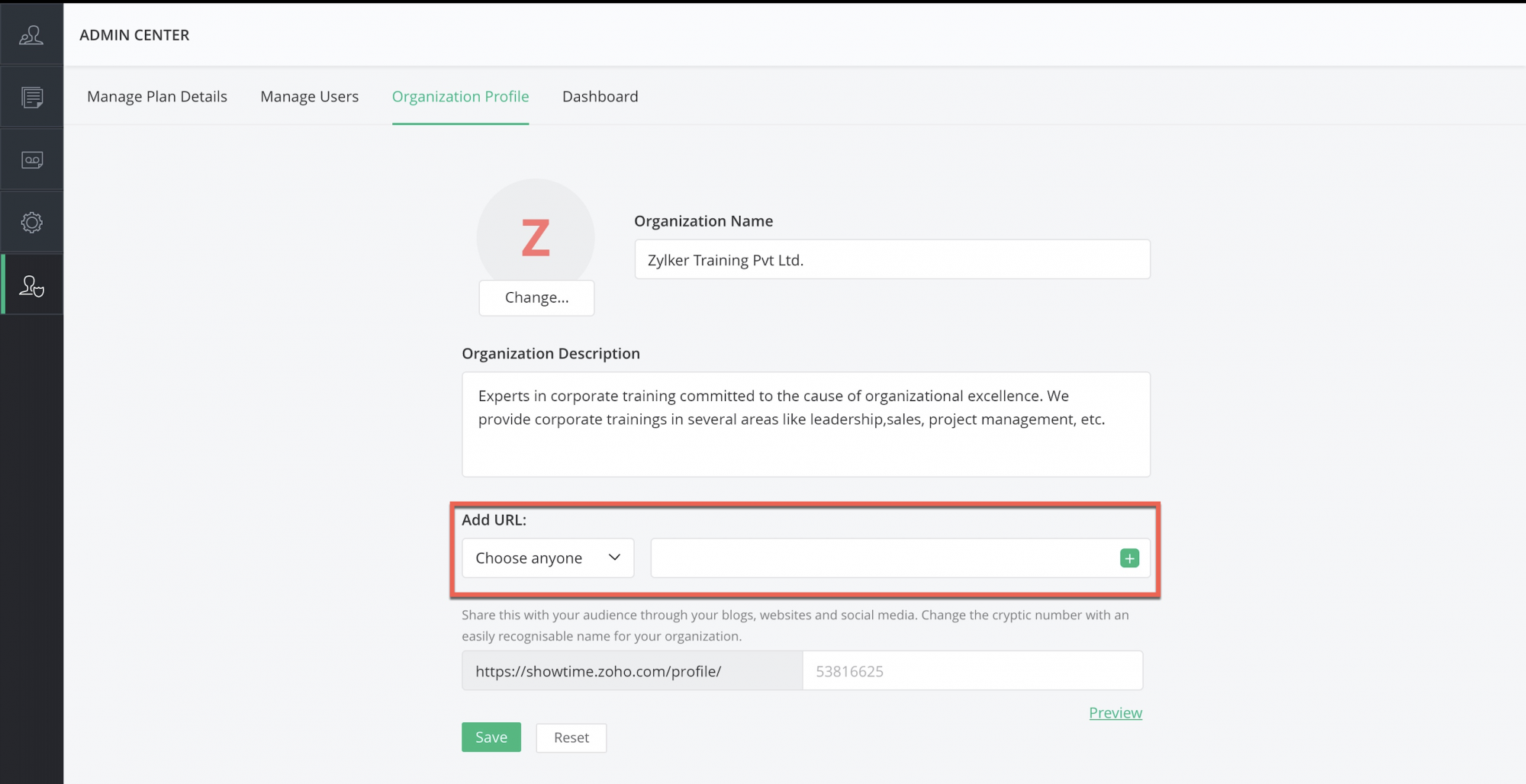This screenshot has width=1526, height=784.
Task: Open the Preview link
Action: click(x=1115, y=713)
